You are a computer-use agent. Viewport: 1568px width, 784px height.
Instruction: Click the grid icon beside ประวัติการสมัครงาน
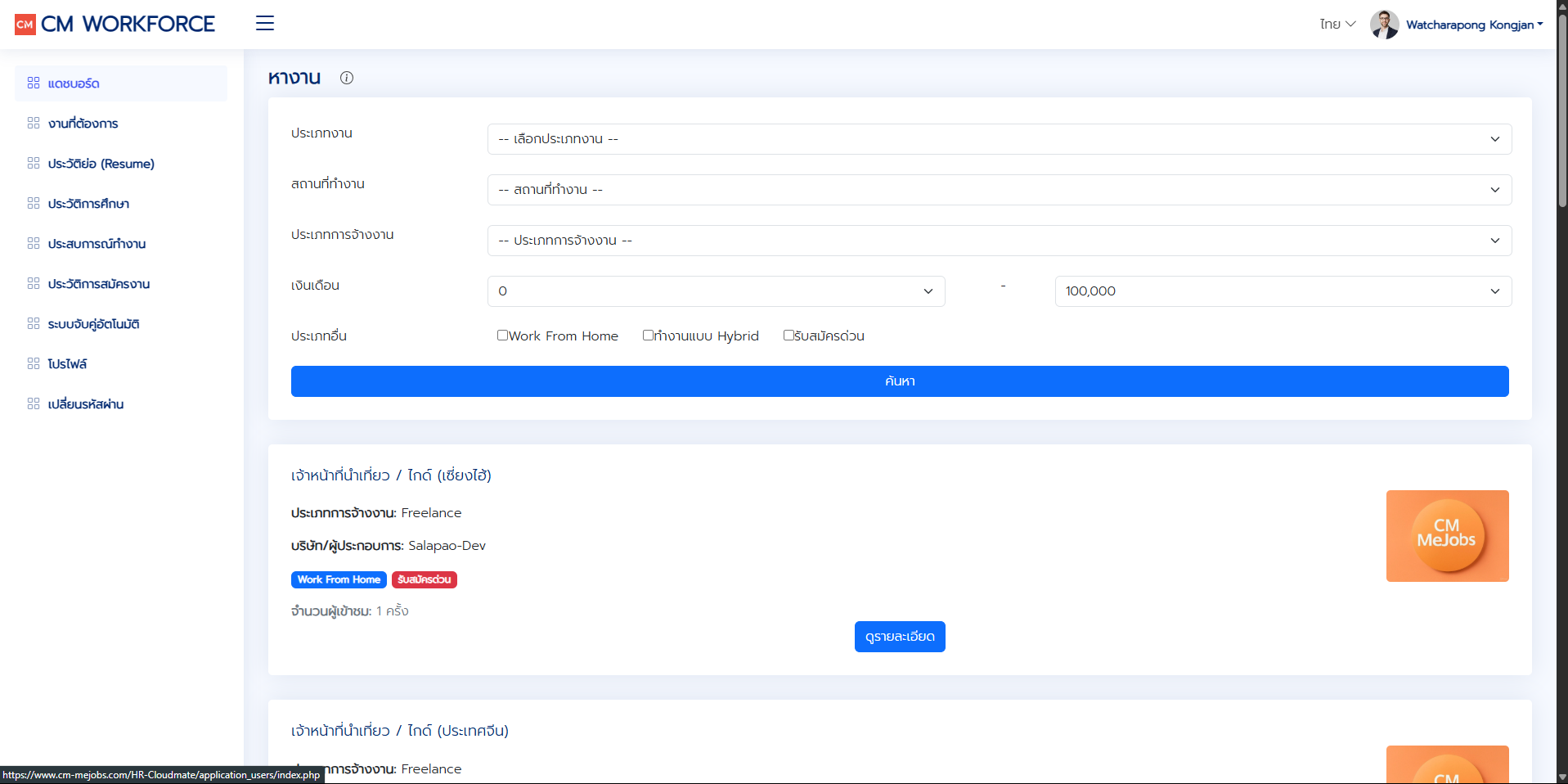[34, 283]
